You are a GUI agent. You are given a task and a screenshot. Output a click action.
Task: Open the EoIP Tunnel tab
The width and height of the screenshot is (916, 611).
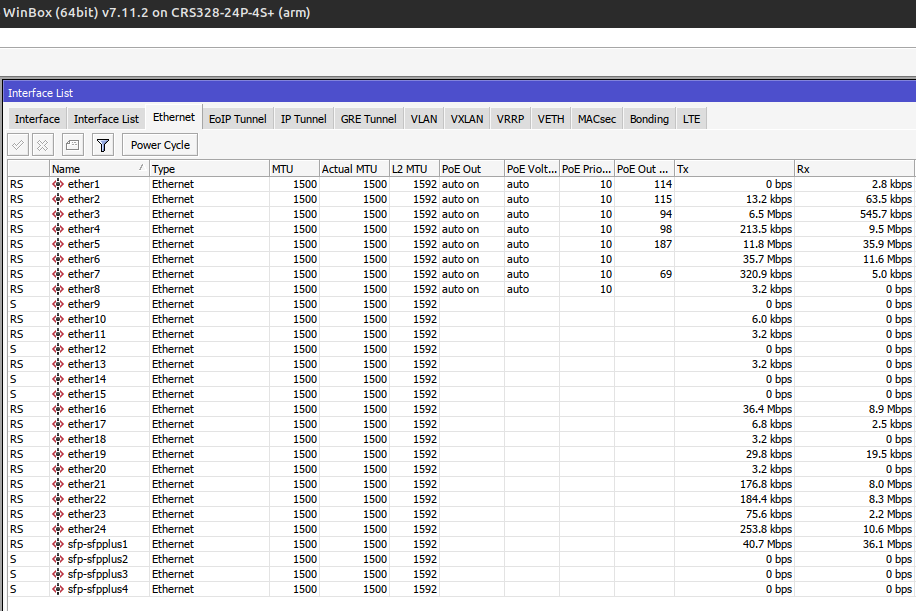coord(238,119)
